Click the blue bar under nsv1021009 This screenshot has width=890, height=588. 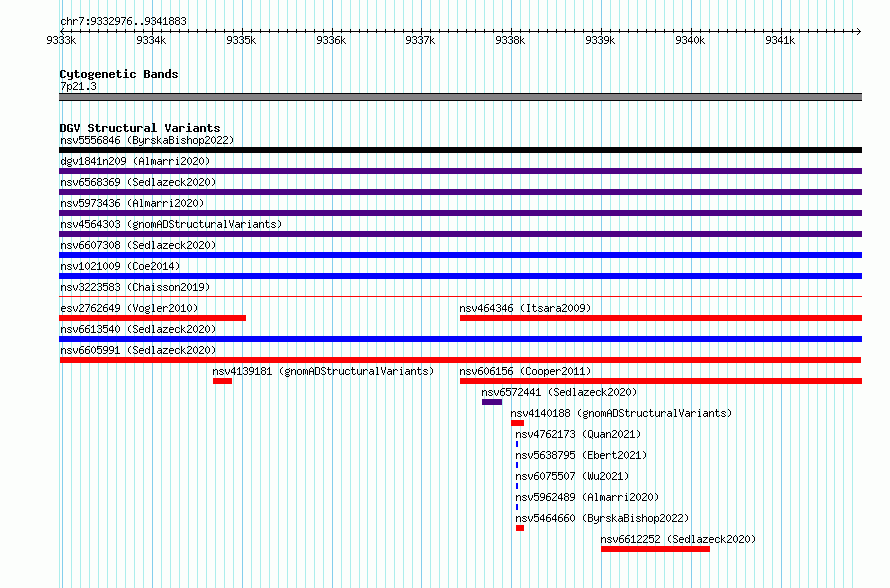tap(460, 276)
